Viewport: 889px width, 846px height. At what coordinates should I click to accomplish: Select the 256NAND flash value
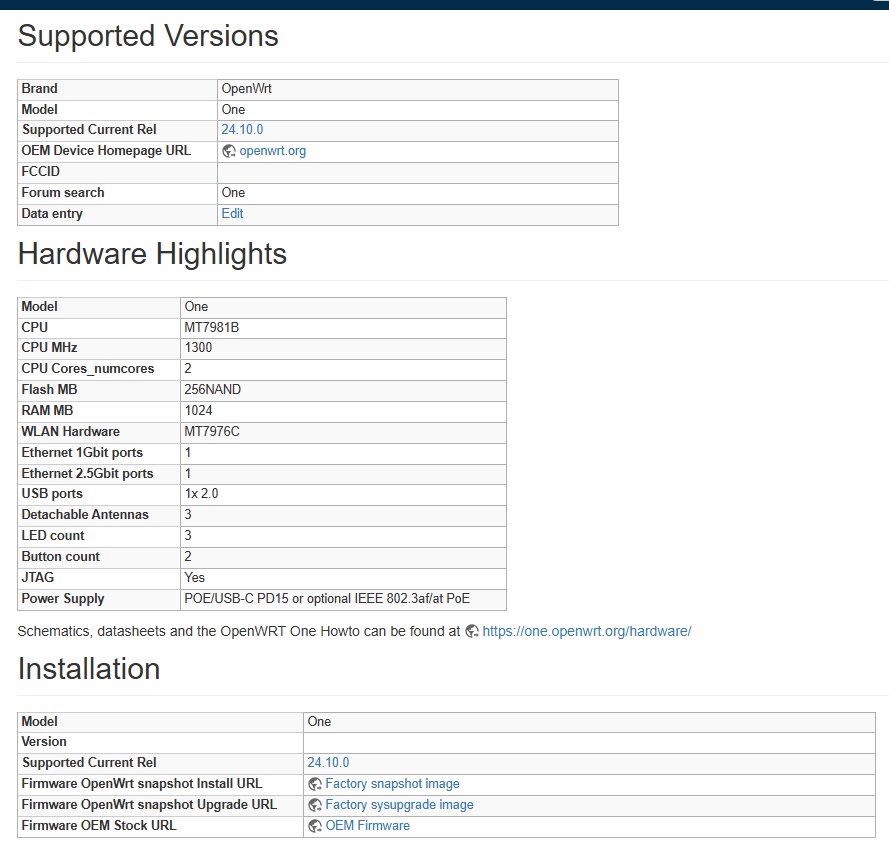[213, 390]
